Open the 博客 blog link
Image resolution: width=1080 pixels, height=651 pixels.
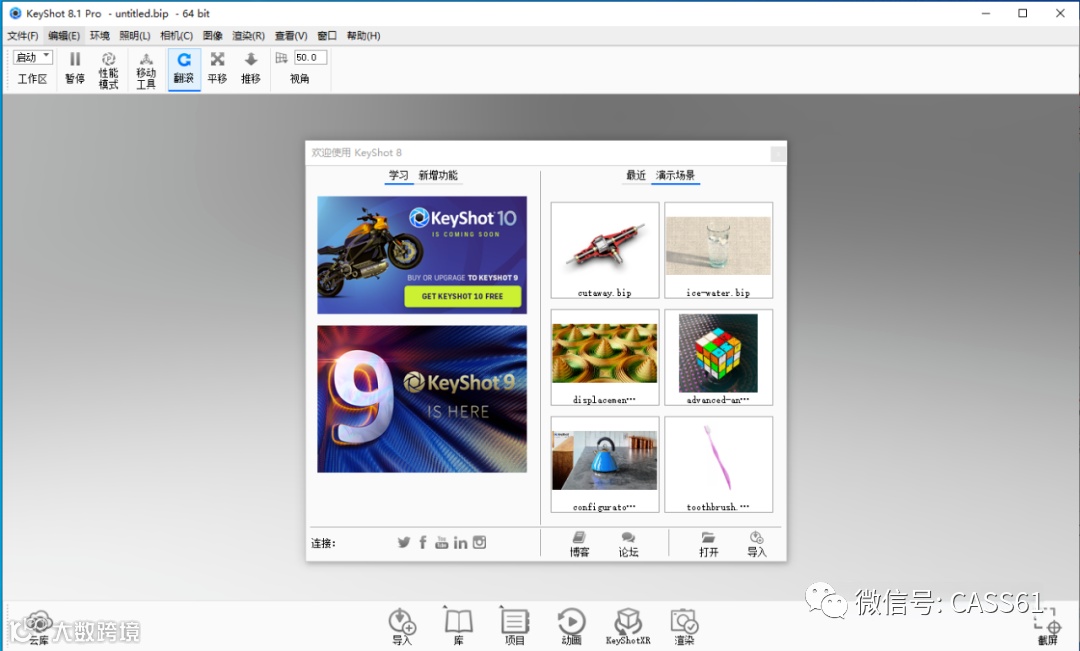click(579, 544)
